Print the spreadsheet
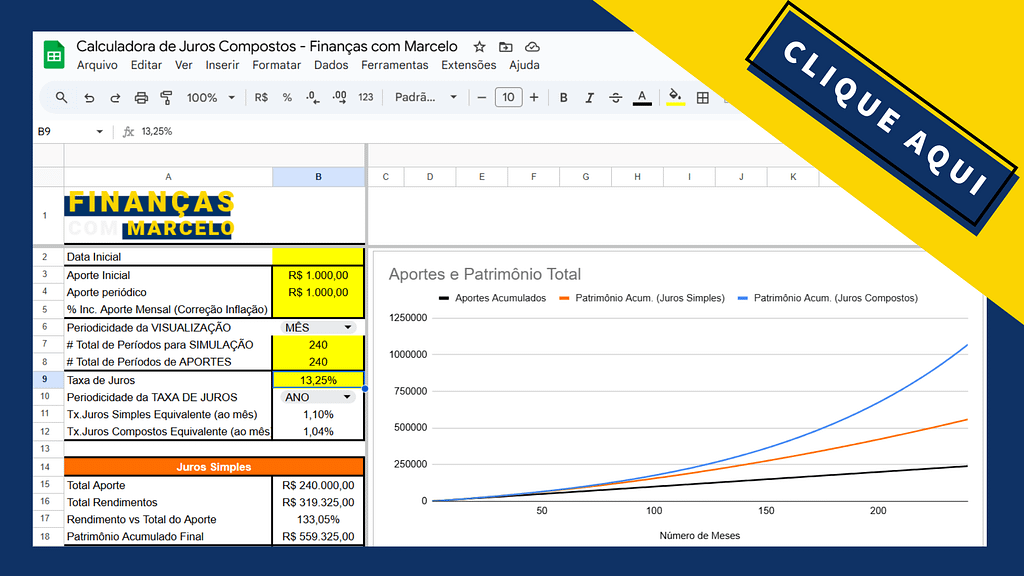Image resolution: width=1024 pixels, height=576 pixels. tap(141, 98)
